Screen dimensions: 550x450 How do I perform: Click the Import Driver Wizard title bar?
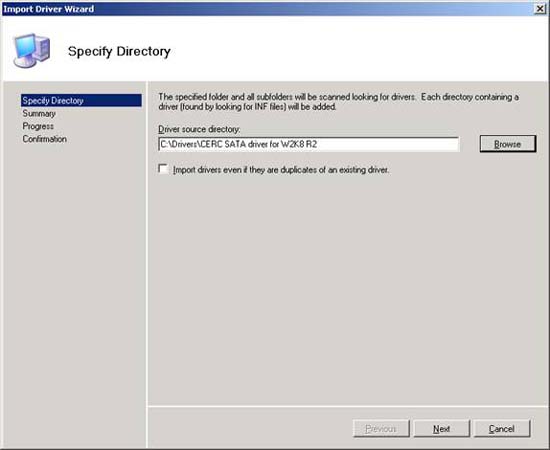(267, 9)
